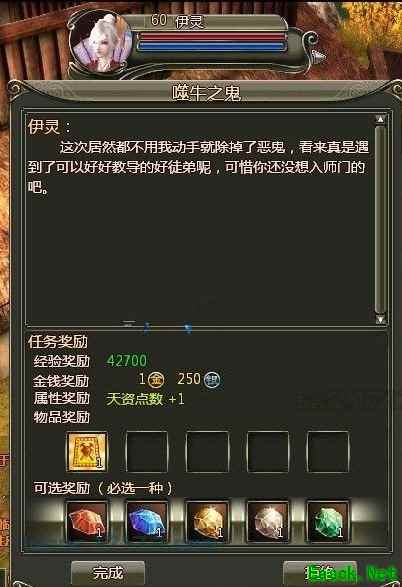Pick the white gem reward
The height and width of the screenshot is (587, 402).
tap(267, 522)
